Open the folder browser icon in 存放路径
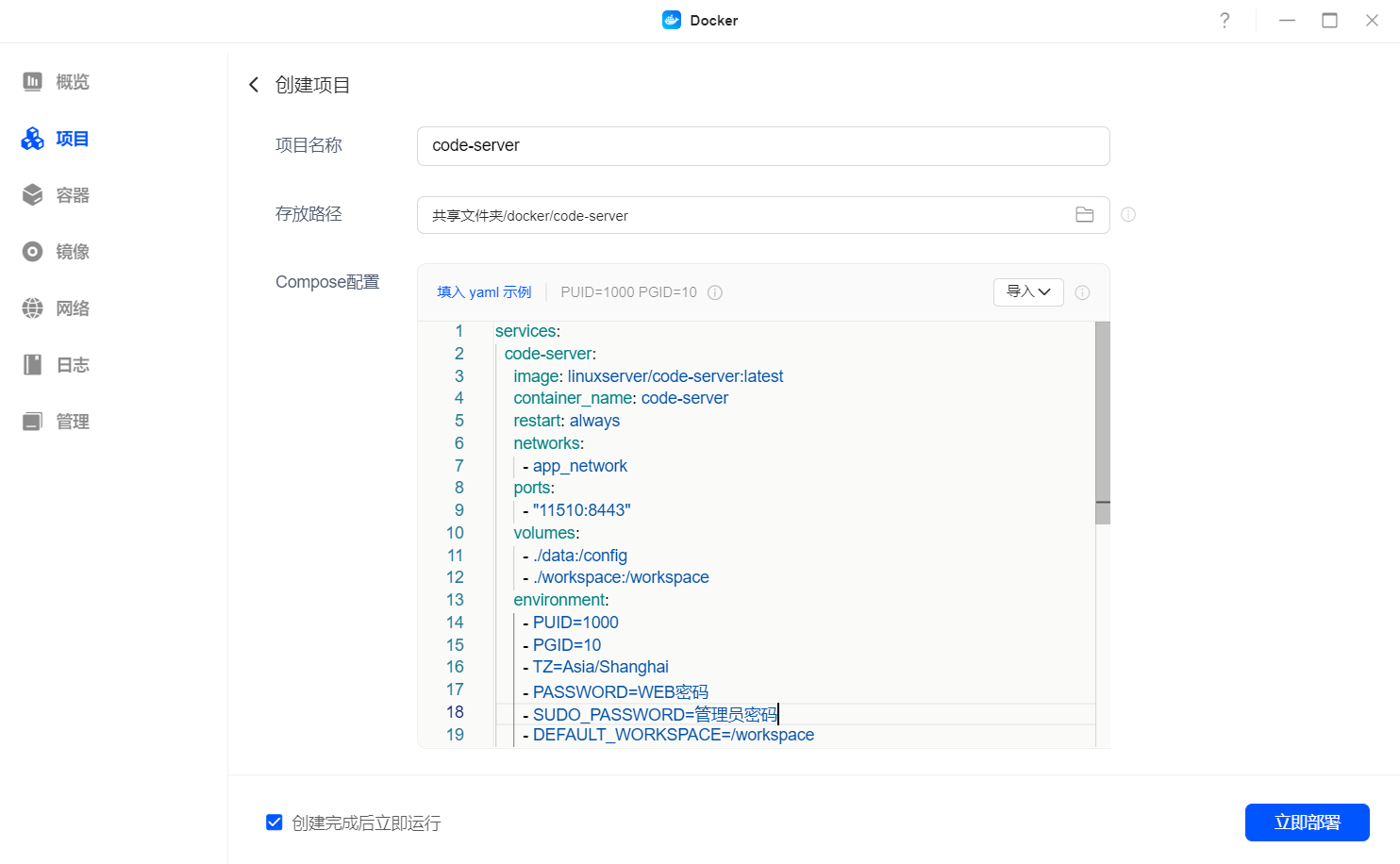 point(1084,215)
